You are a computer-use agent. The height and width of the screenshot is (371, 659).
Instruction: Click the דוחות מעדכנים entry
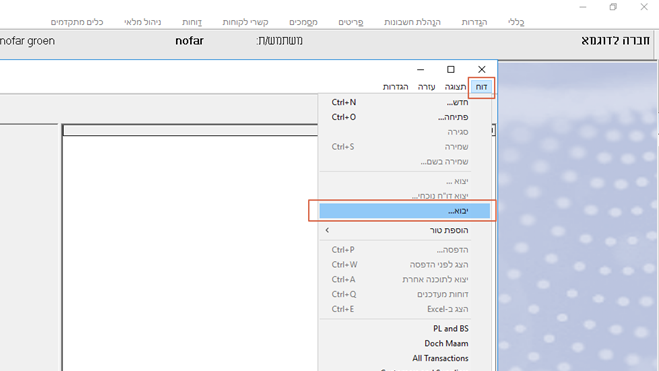405,294
